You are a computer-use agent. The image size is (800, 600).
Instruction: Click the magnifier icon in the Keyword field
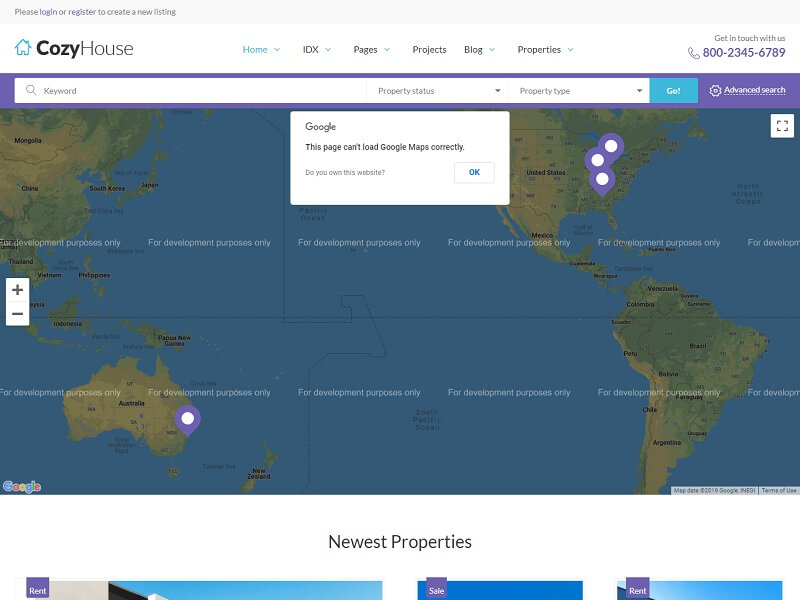tap(31, 90)
